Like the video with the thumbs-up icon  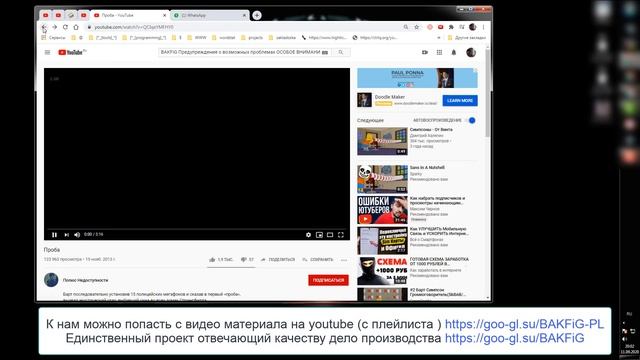coord(212,260)
